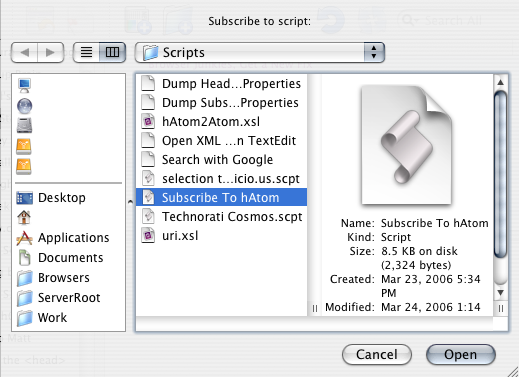Viewport: 519px width, 377px height.
Task: Click the preview pane vertical scrollbar thumb
Action: (500, 174)
